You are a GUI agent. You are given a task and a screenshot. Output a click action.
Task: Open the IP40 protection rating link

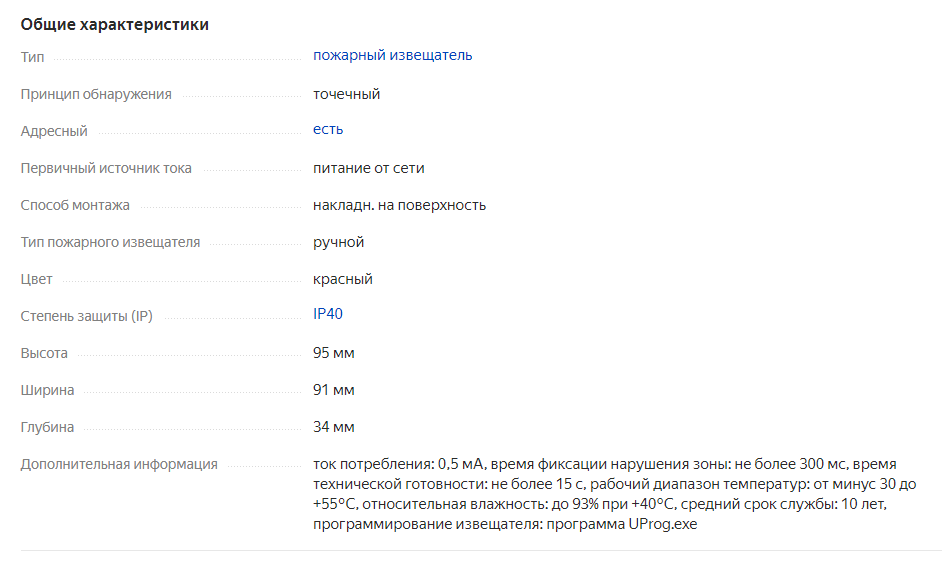[x=328, y=315]
